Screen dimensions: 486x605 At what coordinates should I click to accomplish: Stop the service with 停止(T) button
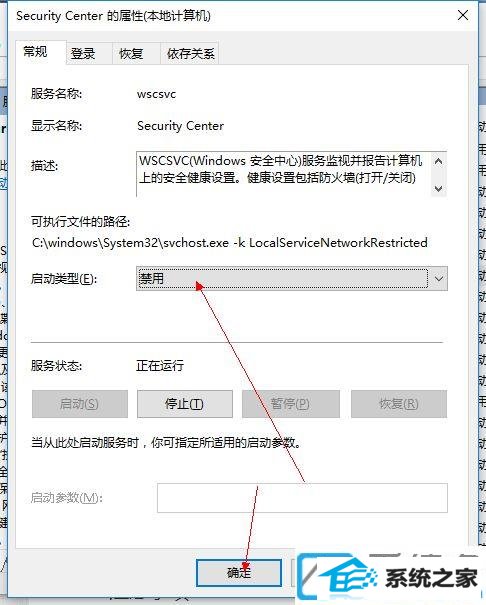185,404
